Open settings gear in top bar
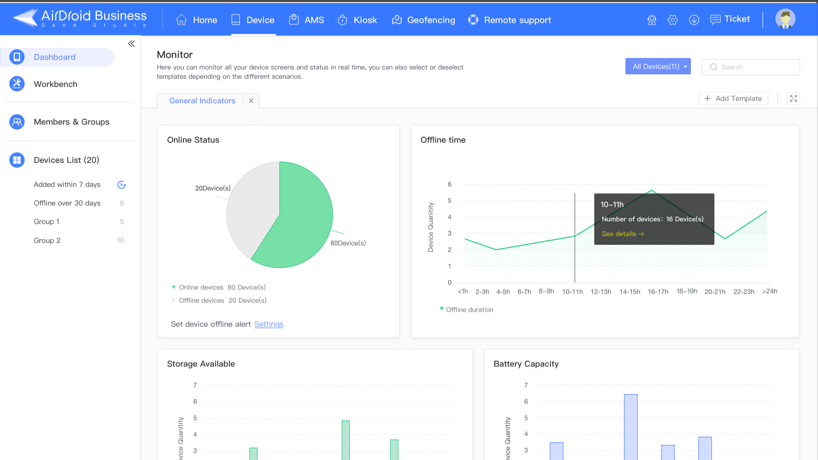The height and width of the screenshot is (460, 818). click(x=673, y=20)
